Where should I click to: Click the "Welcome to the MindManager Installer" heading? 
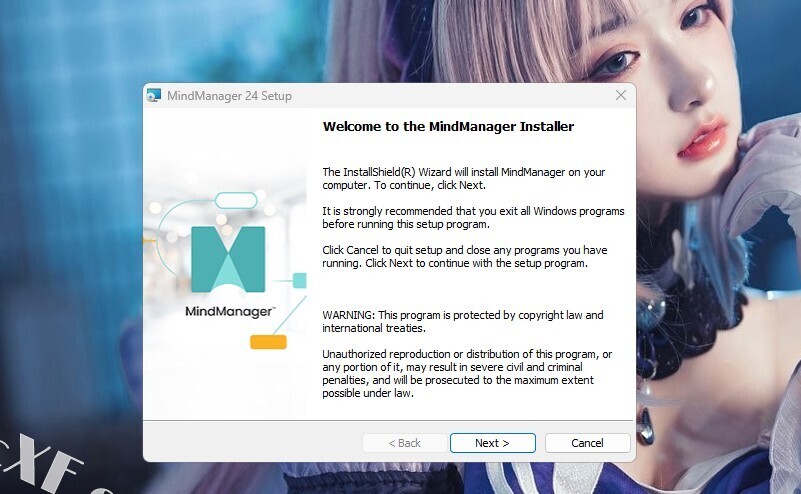click(x=448, y=127)
